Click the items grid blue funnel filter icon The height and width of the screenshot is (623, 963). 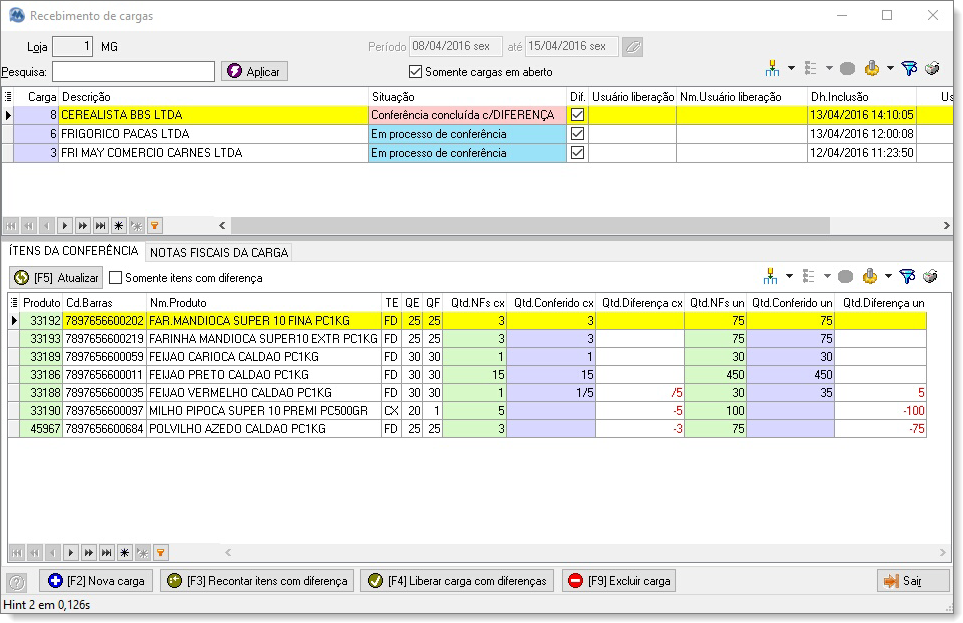pyautogui.click(x=907, y=276)
